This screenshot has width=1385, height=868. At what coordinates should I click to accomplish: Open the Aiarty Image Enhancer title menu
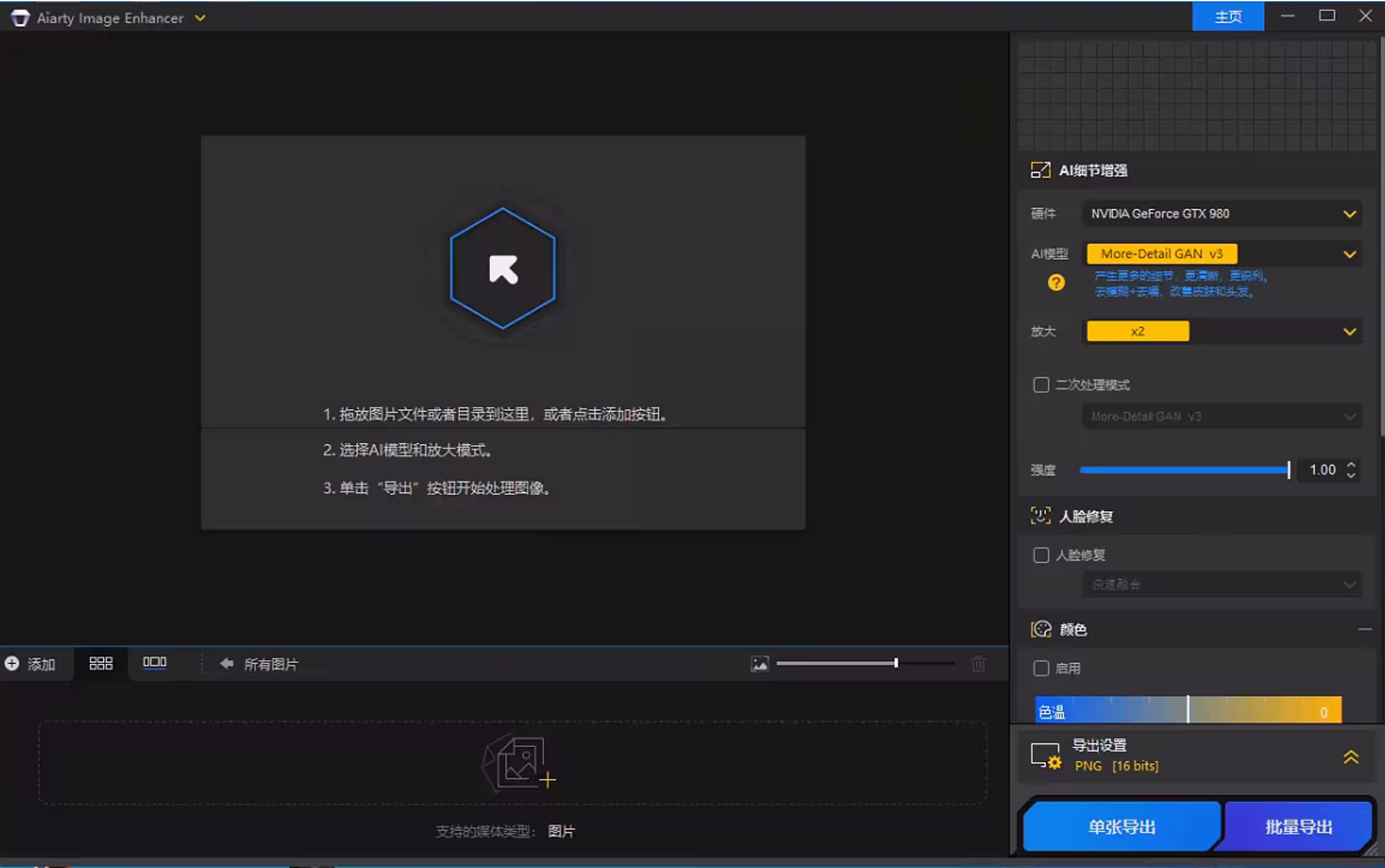(x=200, y=18)
